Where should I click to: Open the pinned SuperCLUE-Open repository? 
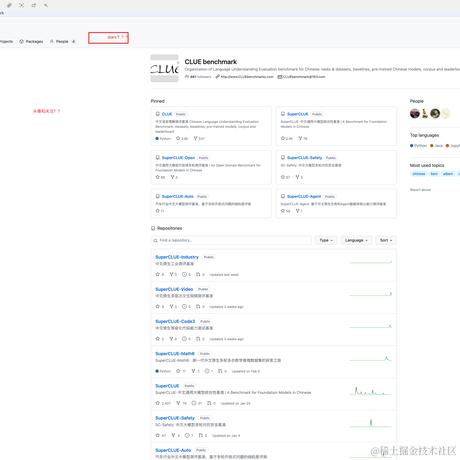(178, 158)
